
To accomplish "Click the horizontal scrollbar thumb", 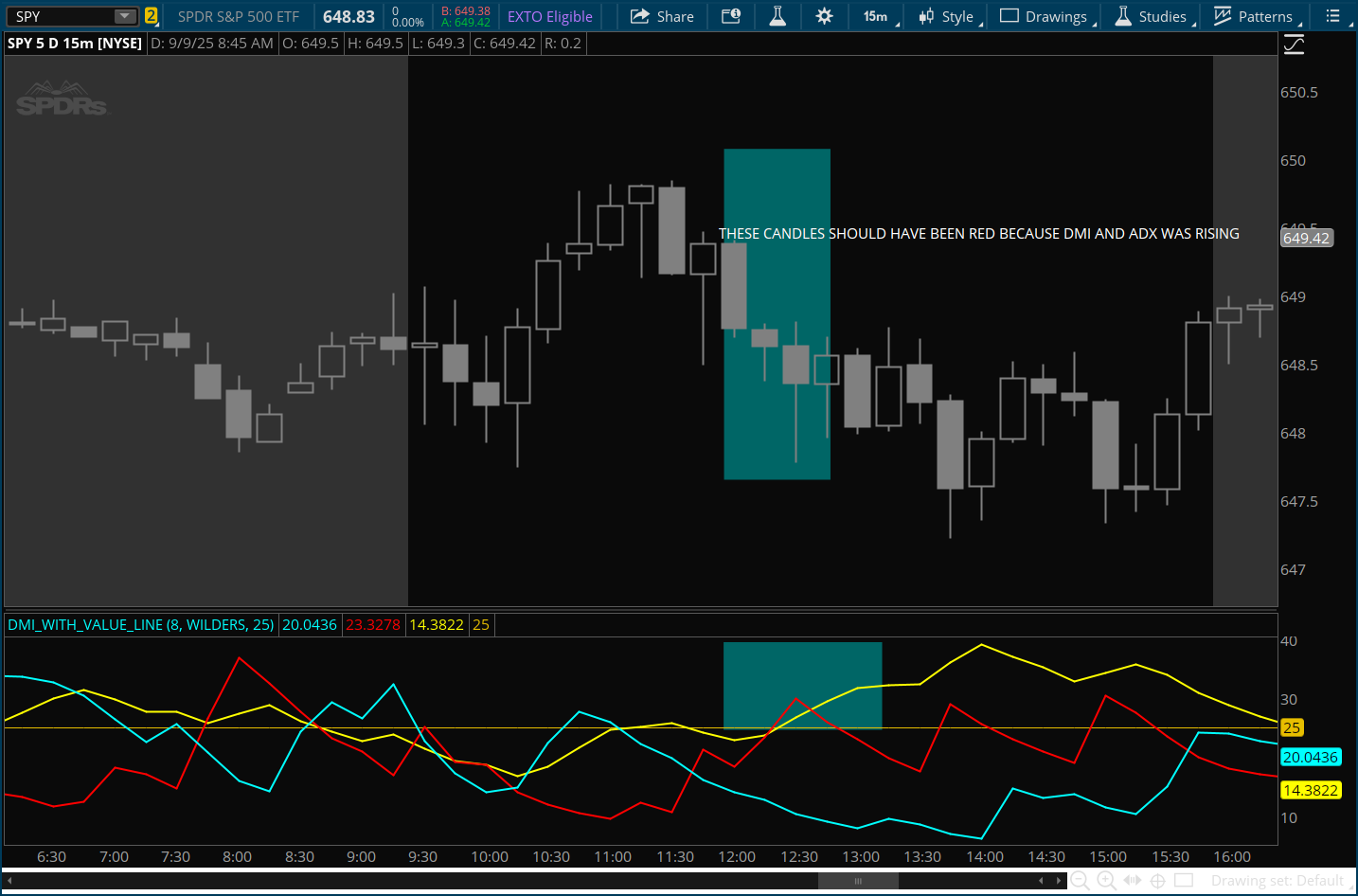I will (858, 881).
